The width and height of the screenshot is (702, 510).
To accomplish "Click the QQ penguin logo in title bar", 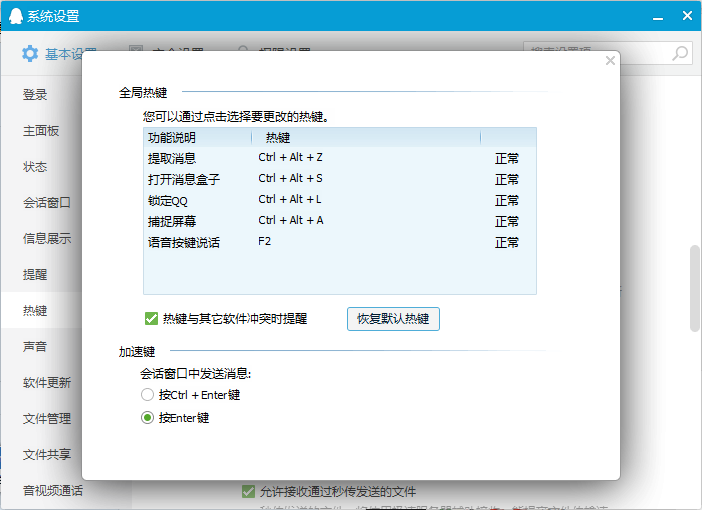I will pos(16,16).
